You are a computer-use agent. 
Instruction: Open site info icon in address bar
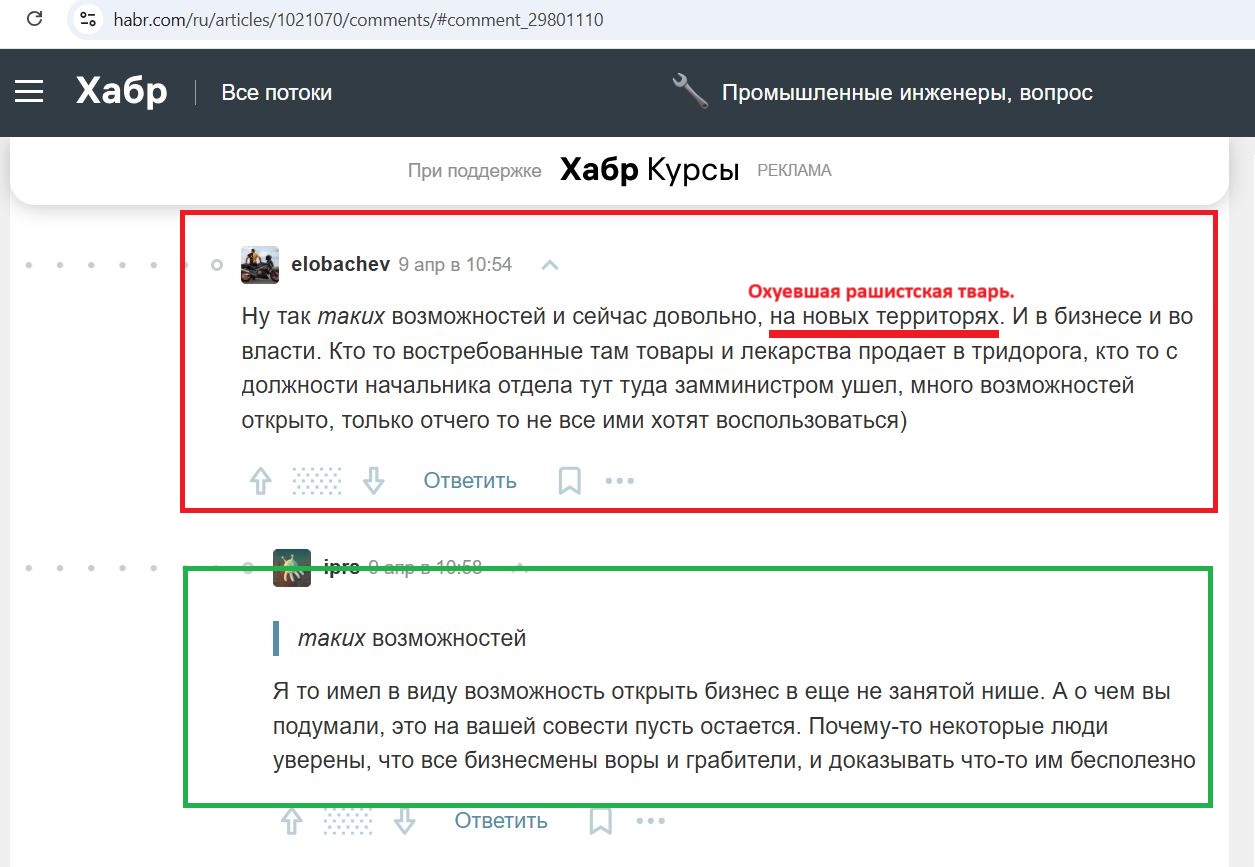pyautogui.click(x=88, y=19)
